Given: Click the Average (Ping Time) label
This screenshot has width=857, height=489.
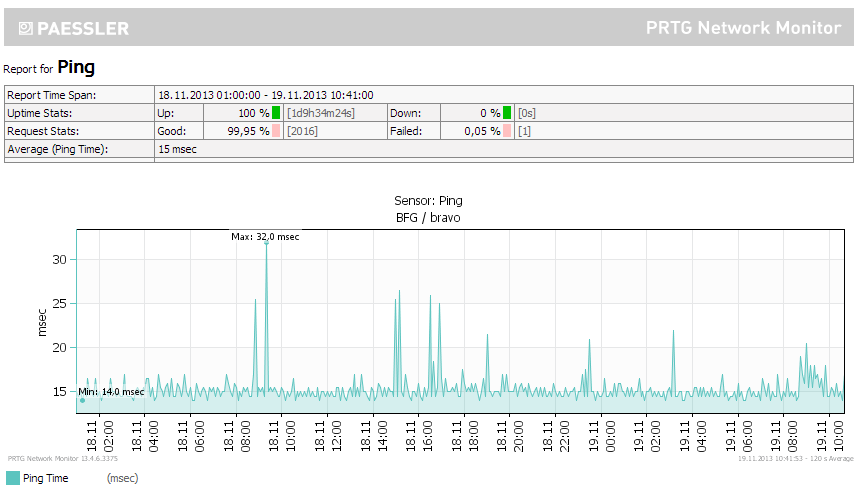Looking at the screenshot, I should coord(57,149).
